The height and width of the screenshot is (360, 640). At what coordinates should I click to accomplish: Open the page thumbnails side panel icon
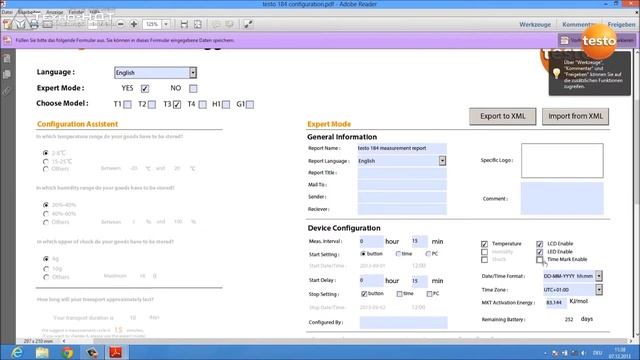coord(7,59)
